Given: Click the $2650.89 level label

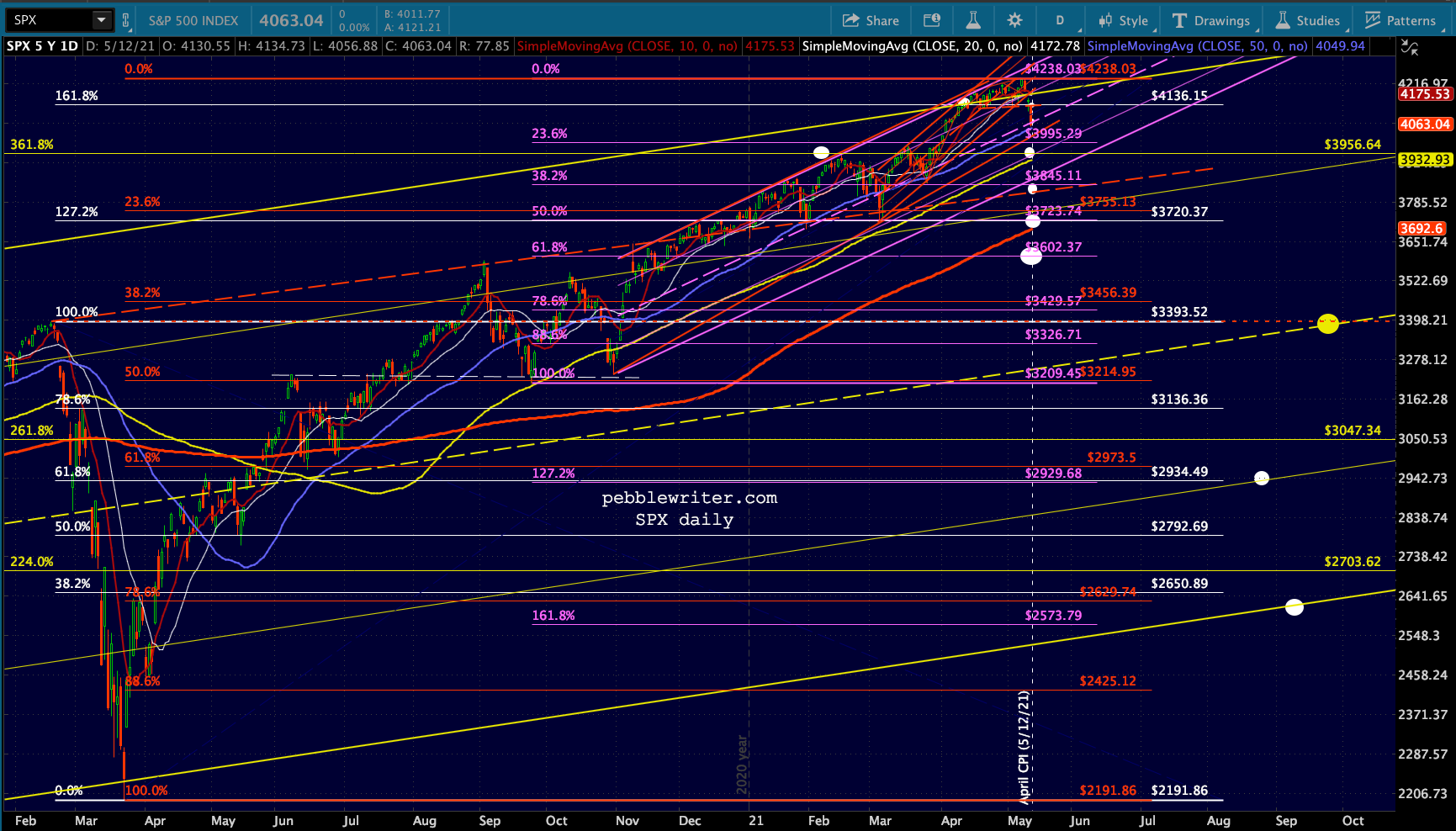Looking at the screenshot, I should pyautogui.click(x=1179, y=584).
